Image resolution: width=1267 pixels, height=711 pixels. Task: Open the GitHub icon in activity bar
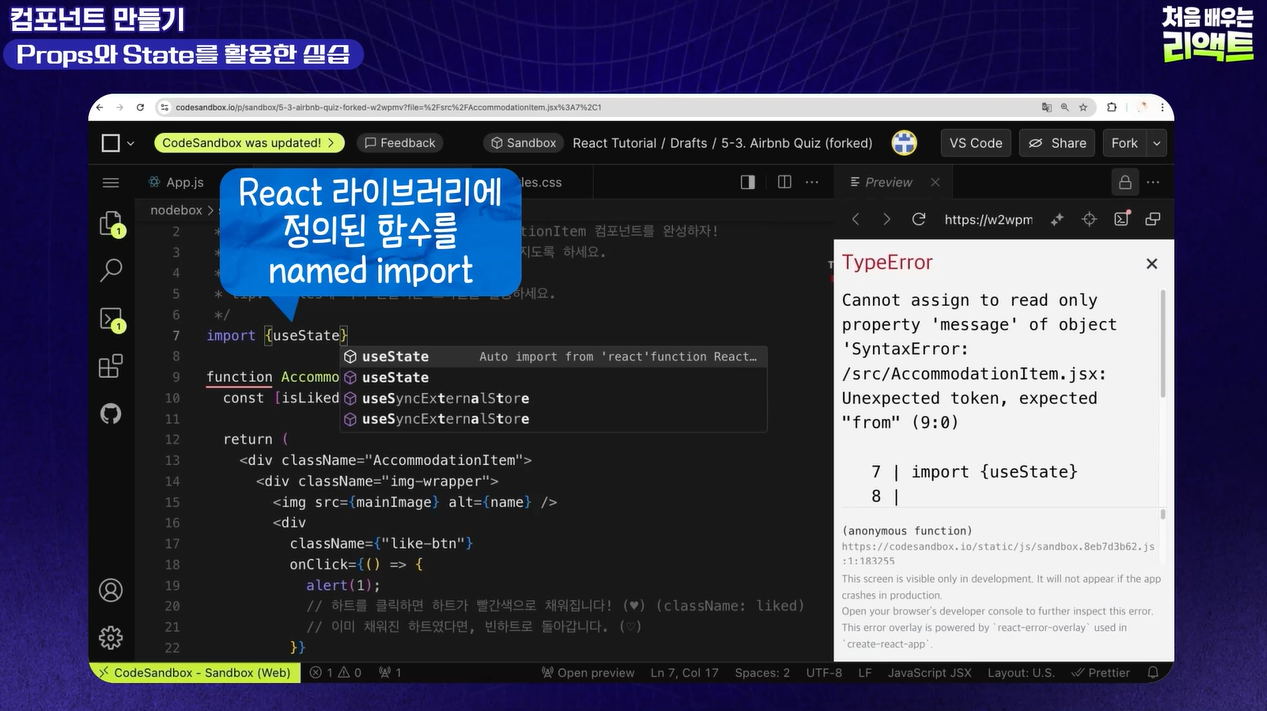coord(111,413)
